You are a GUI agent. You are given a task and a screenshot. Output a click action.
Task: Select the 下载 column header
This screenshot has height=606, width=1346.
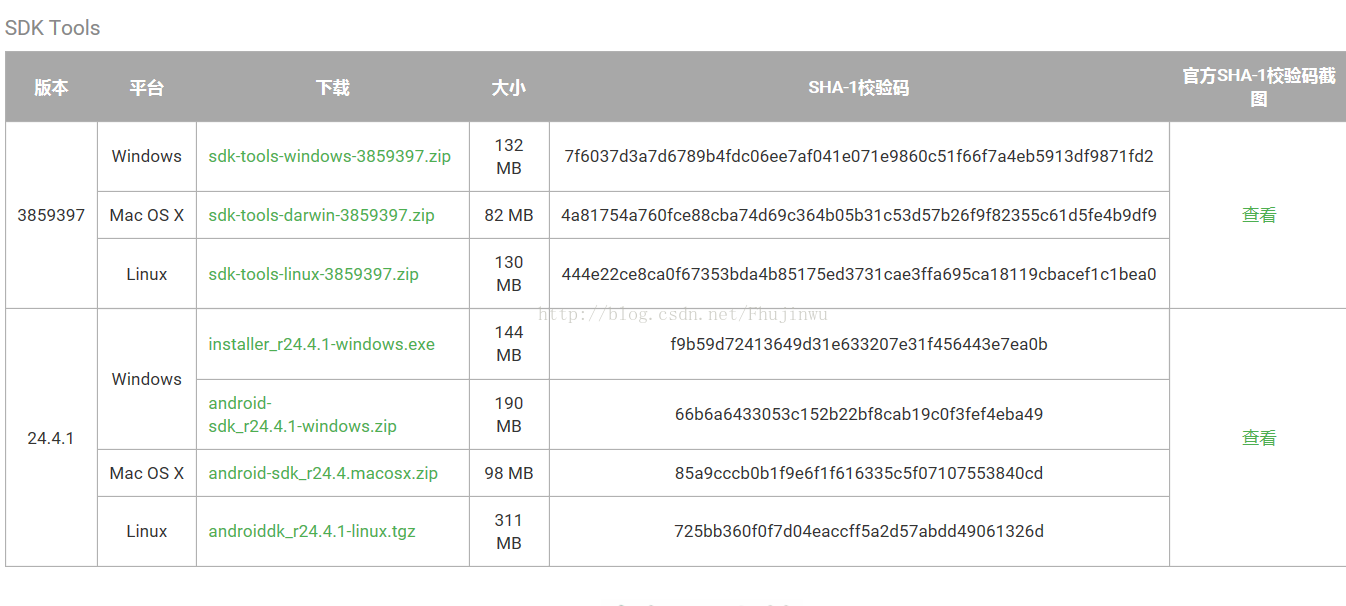coord(332,87)
